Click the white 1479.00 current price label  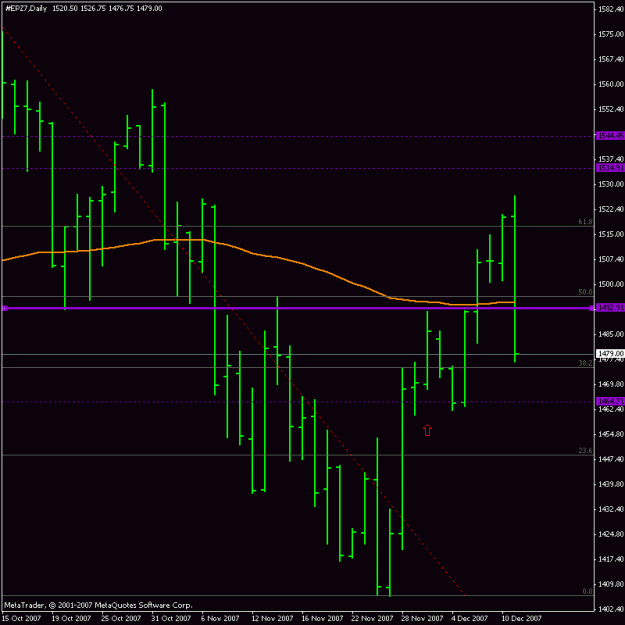(x=610, y=354)
